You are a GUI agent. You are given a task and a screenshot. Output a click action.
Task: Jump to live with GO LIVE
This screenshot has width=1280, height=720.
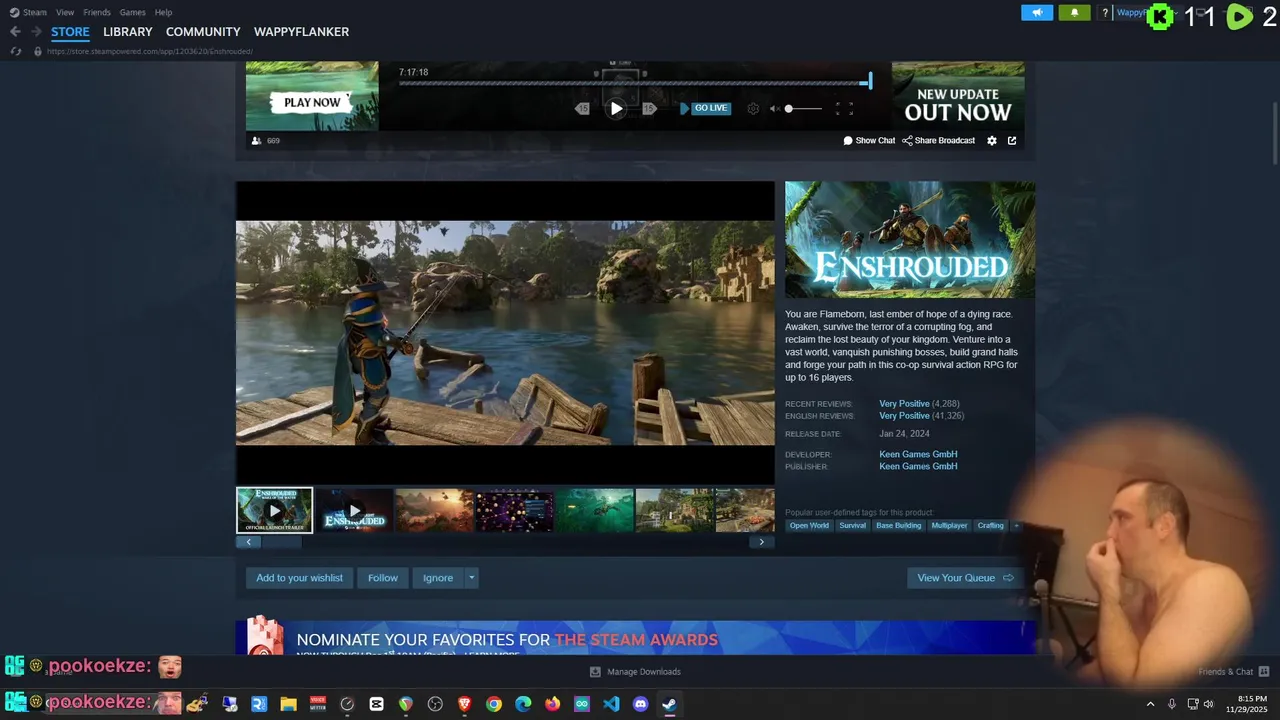705,108
